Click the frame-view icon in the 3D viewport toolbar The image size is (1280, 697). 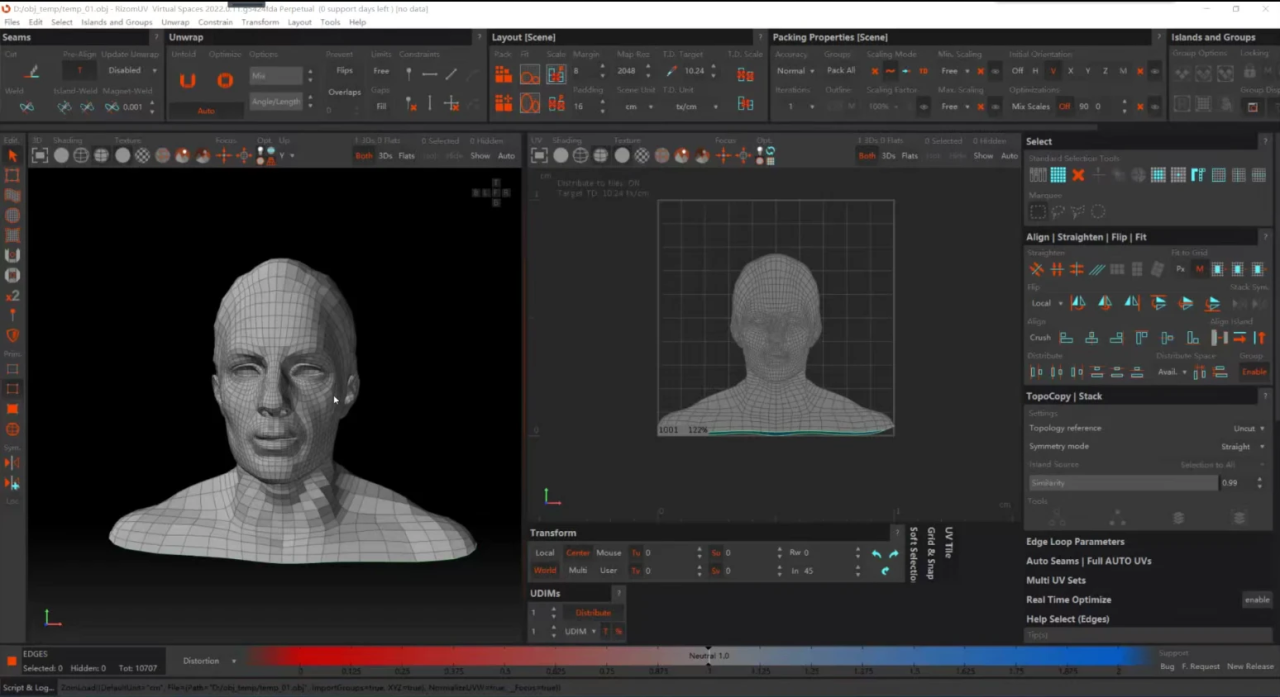click(x=40, y=155)
